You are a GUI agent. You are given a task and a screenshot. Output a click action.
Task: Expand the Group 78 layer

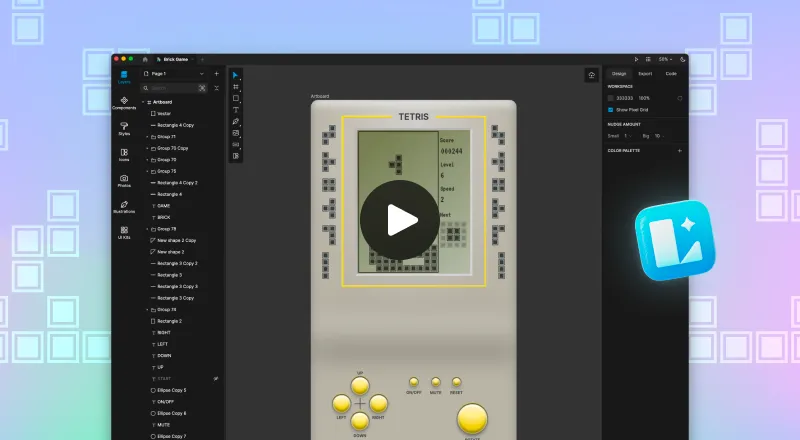tap(147, 229)
